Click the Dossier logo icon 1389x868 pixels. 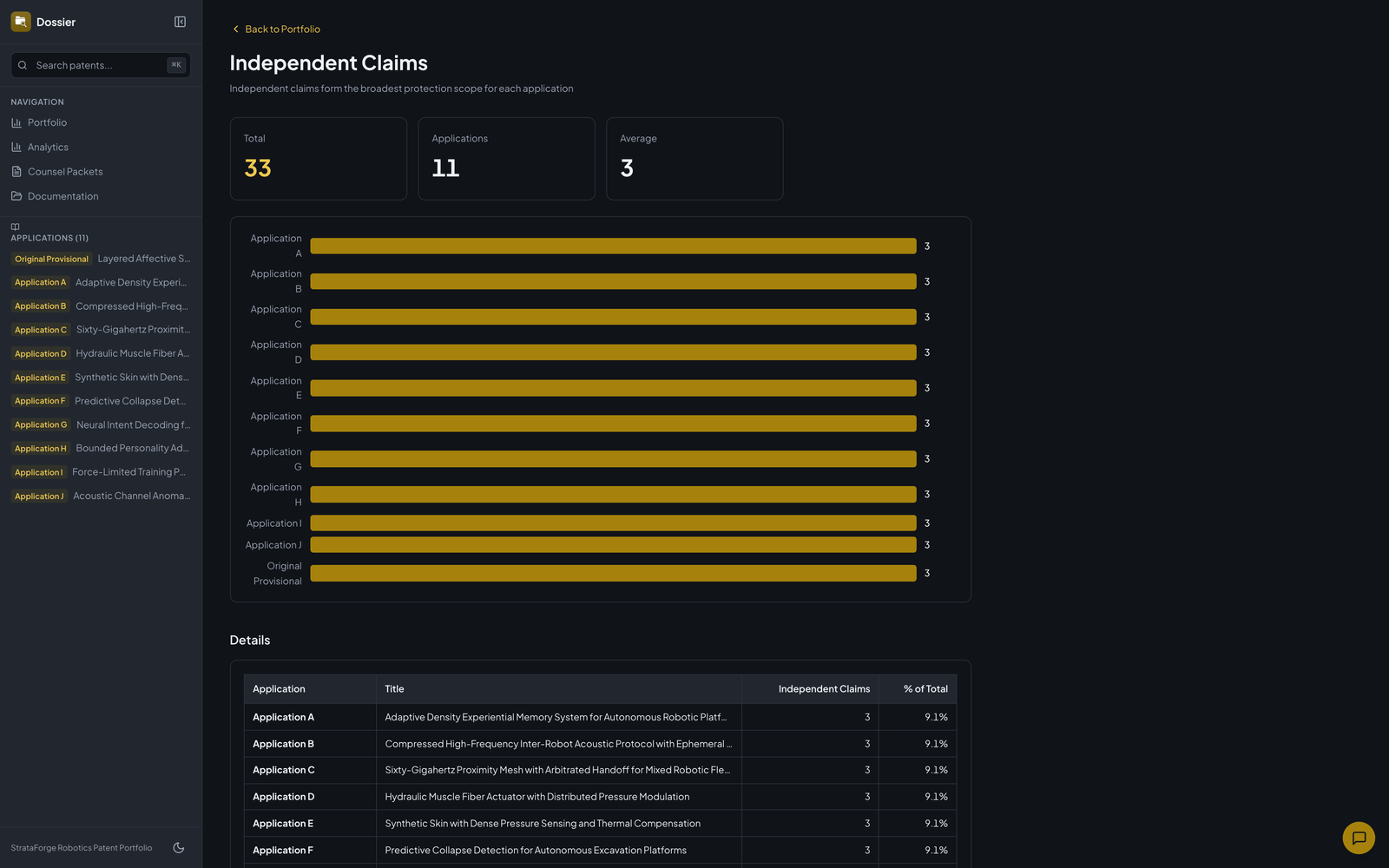click(21, 22)
